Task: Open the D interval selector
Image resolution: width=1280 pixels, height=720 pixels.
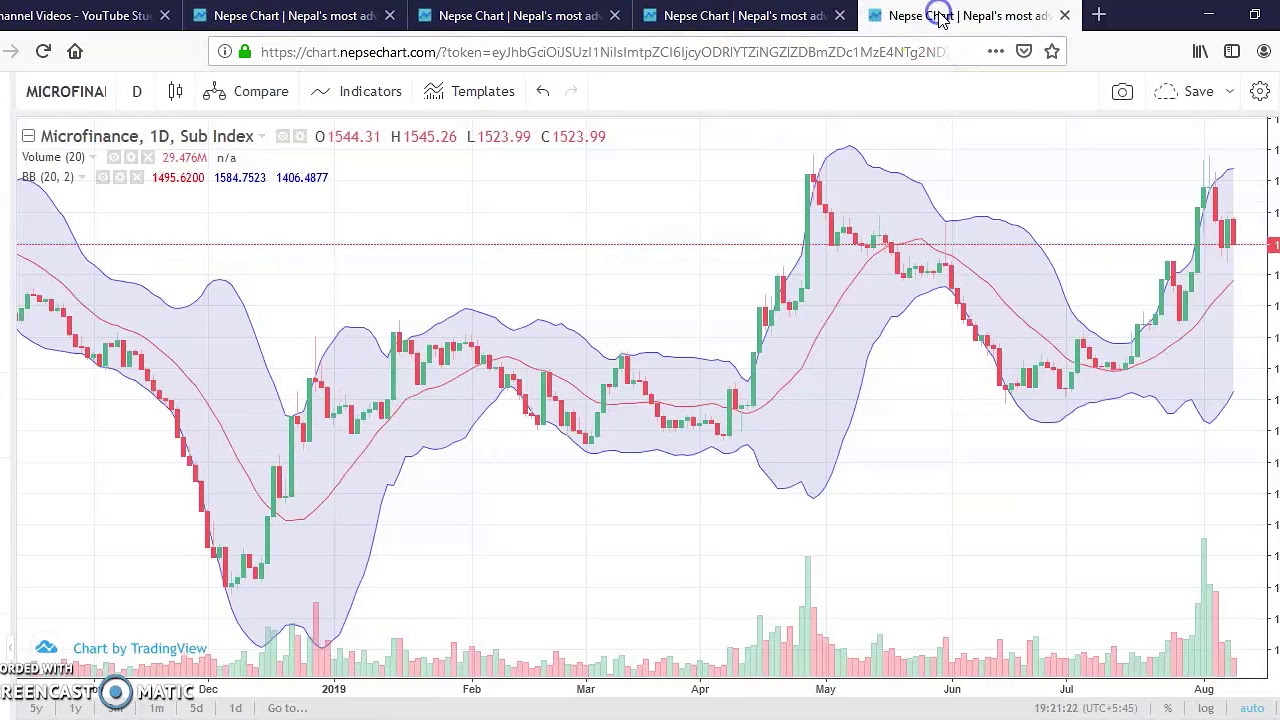Action: pos(137,91)
